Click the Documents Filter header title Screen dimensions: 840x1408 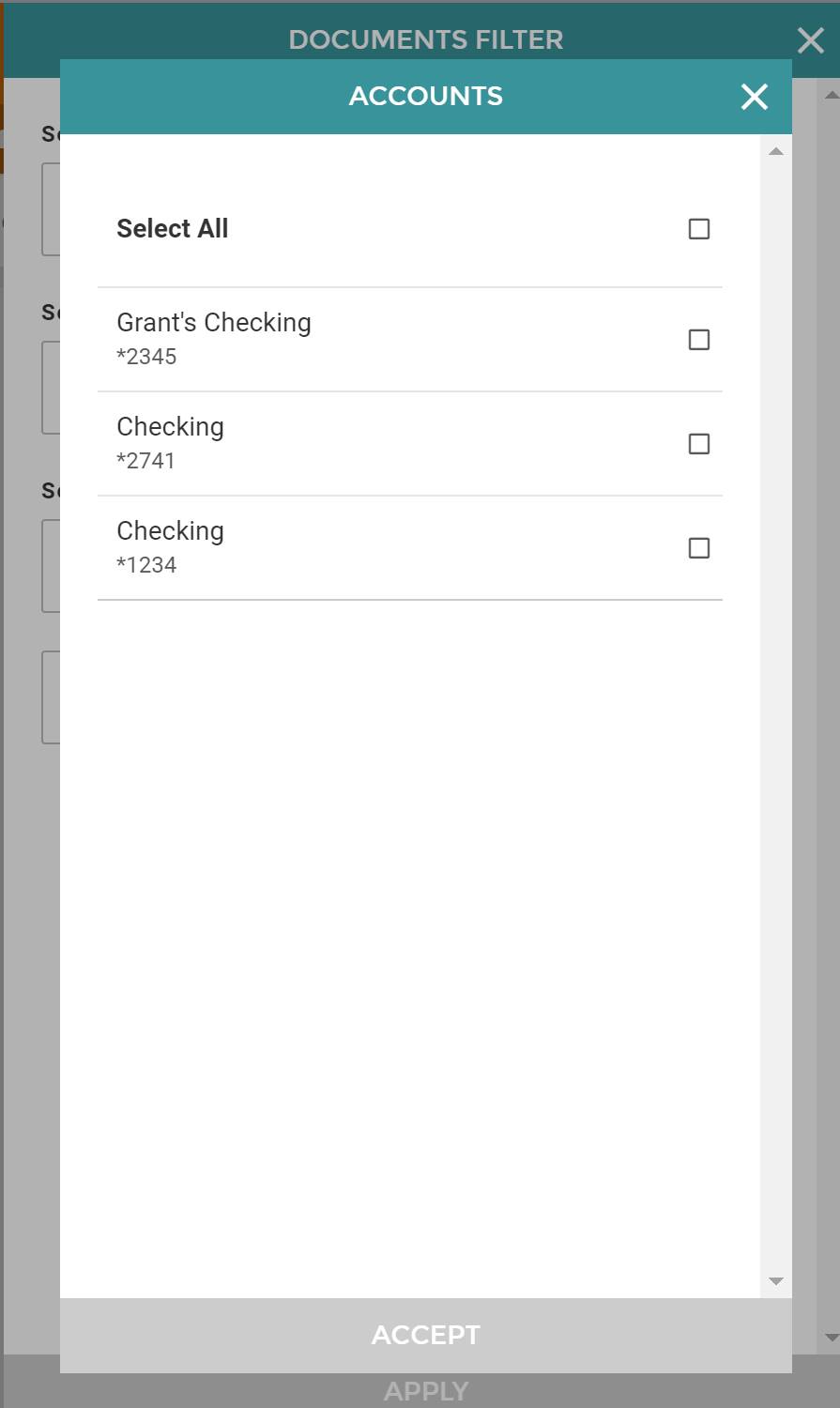click(x=425, y=39)
